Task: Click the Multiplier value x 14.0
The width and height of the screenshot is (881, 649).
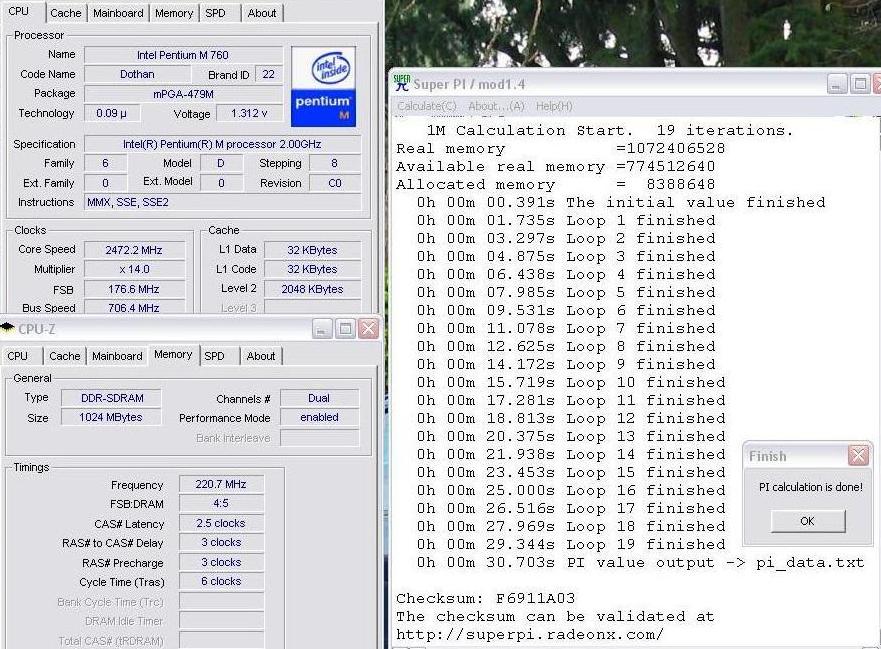Action: point(134,269)
